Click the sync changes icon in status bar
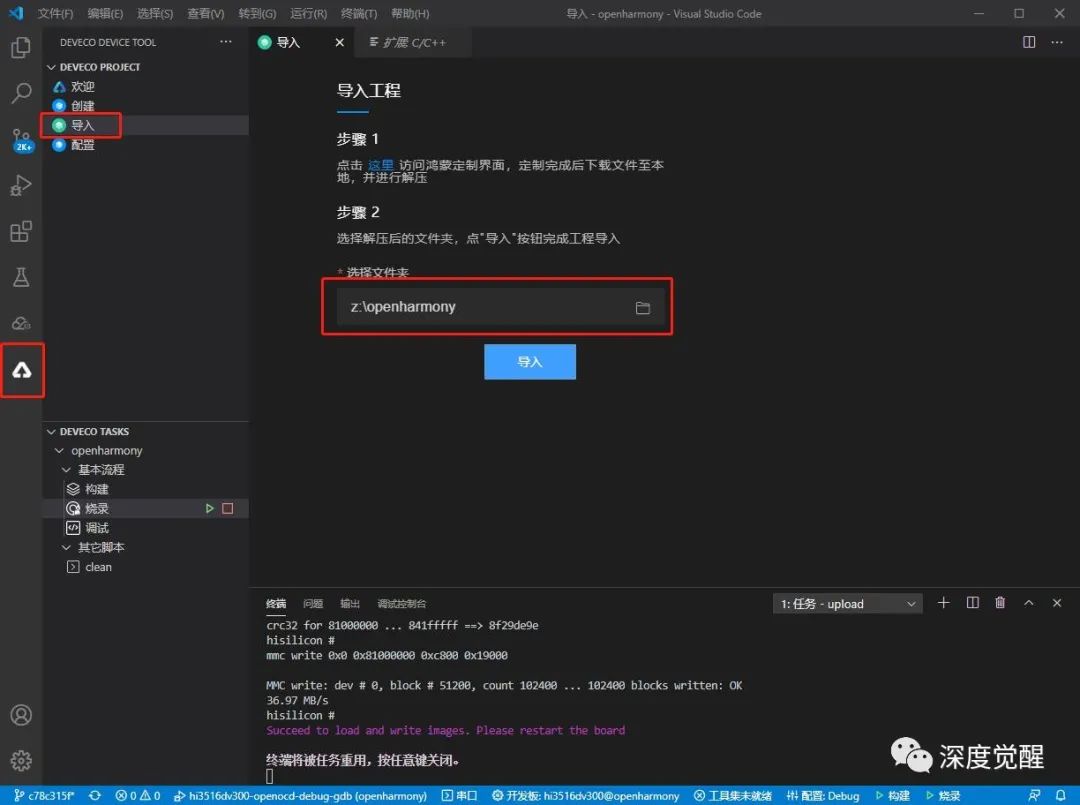 [94, 795]
